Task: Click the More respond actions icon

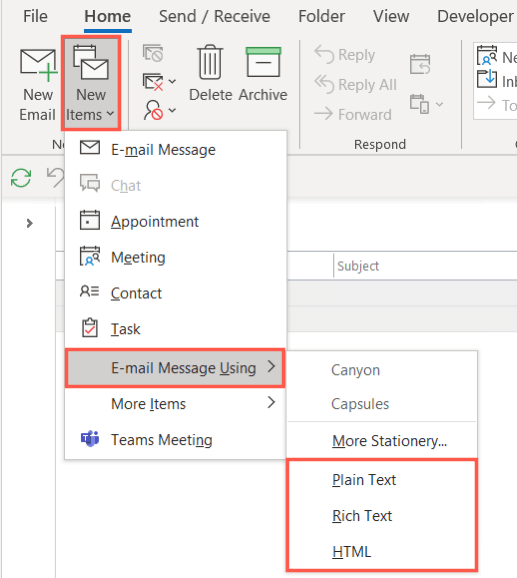Action: 419,104
